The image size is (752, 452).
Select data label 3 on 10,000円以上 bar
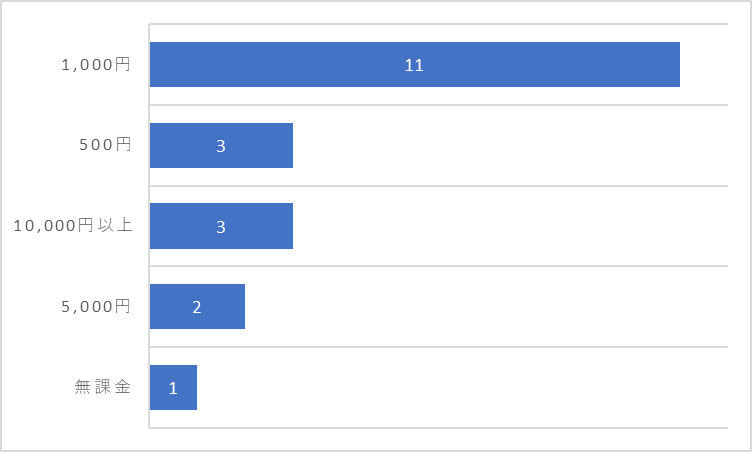pos(221,226)
